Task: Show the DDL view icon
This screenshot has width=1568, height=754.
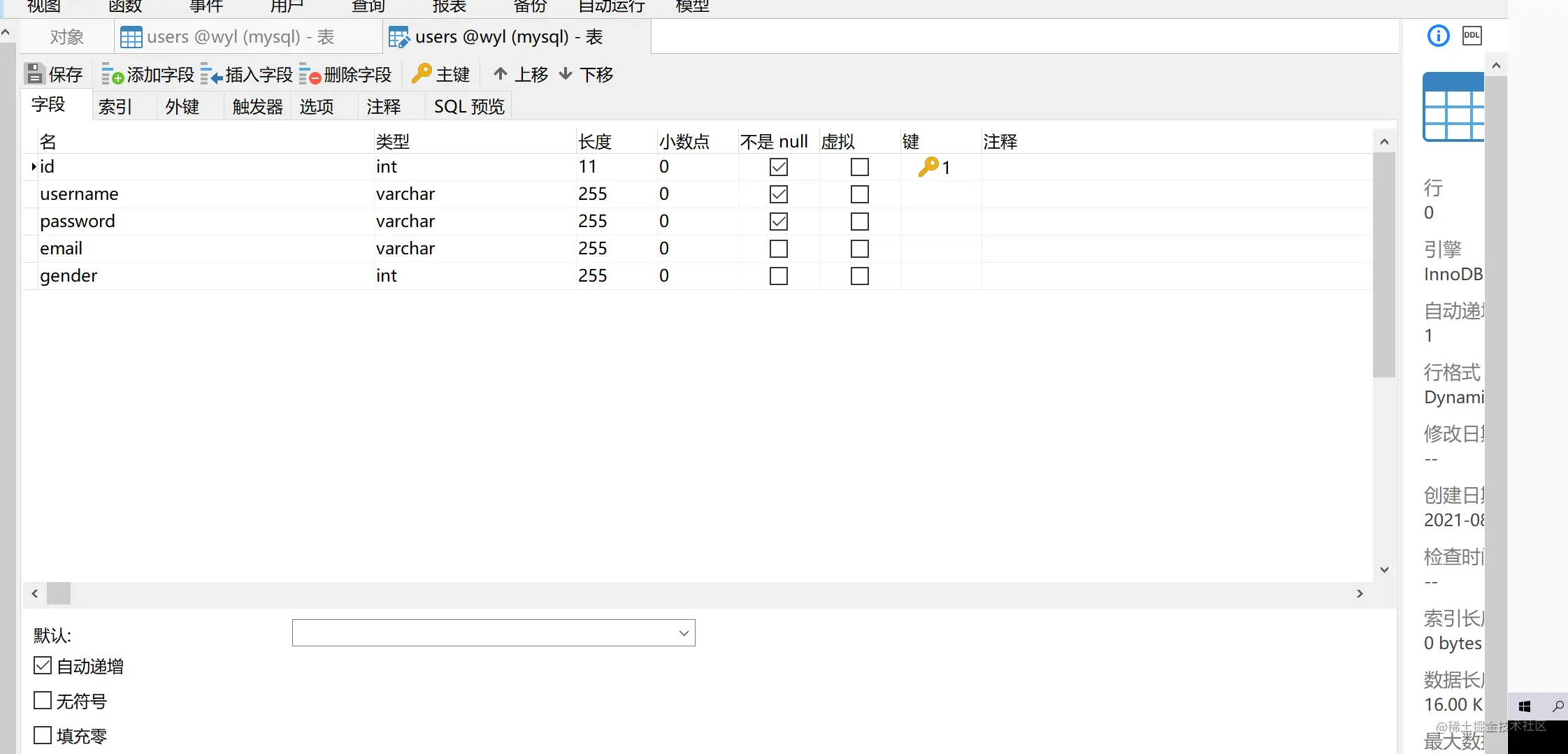Action: click(x=1472, y=36)
